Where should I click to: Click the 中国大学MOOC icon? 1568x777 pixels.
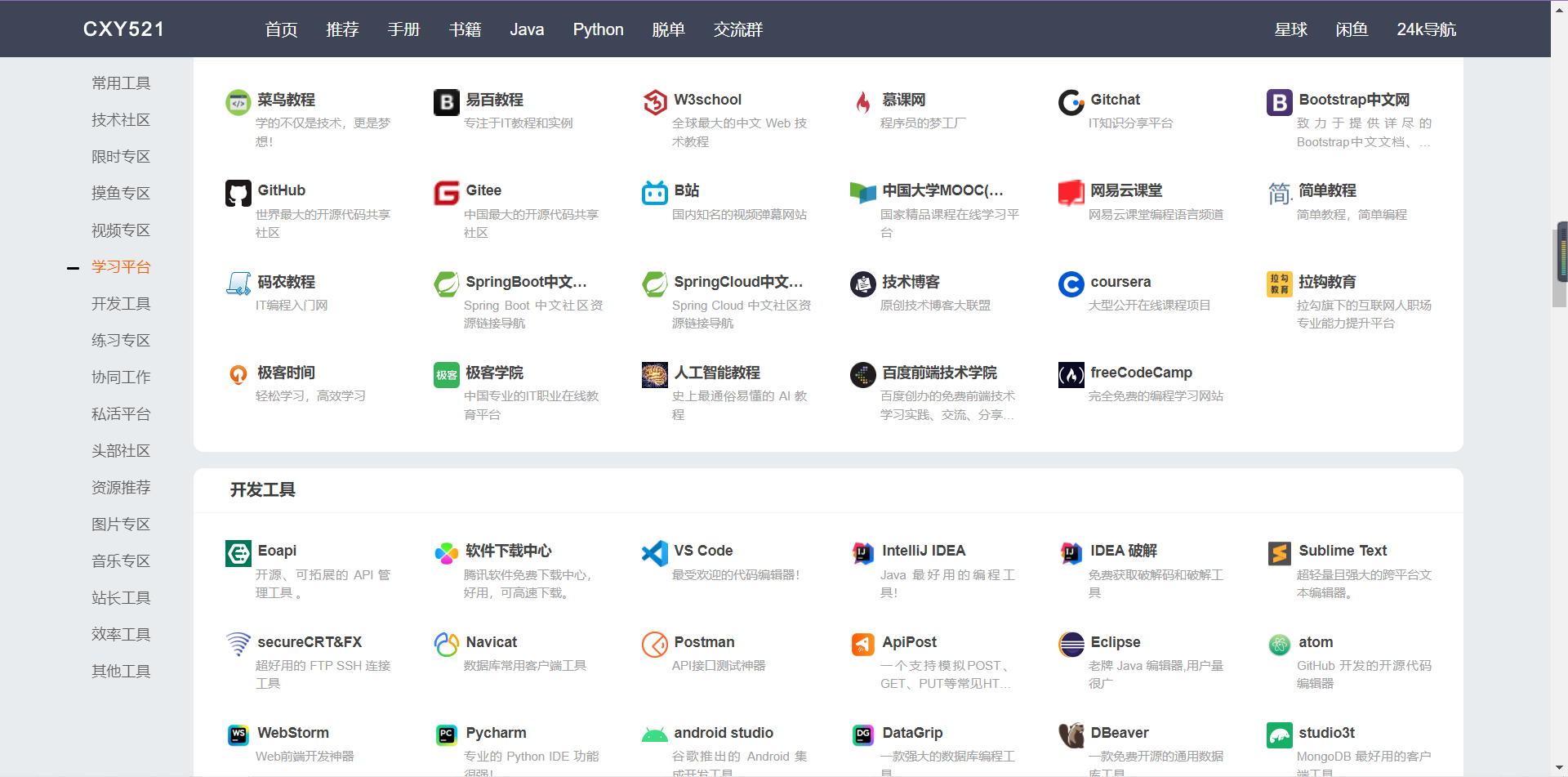[863, 193]
